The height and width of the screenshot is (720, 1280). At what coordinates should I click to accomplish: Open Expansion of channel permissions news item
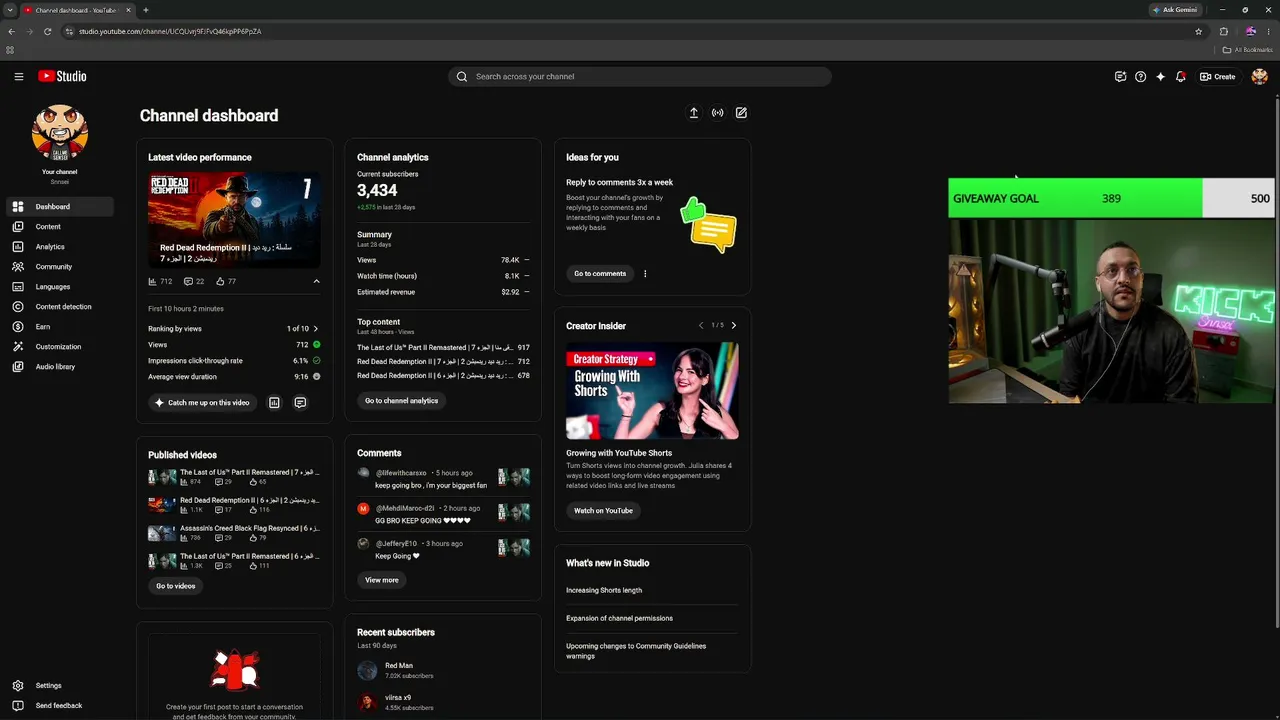point(619,618)
